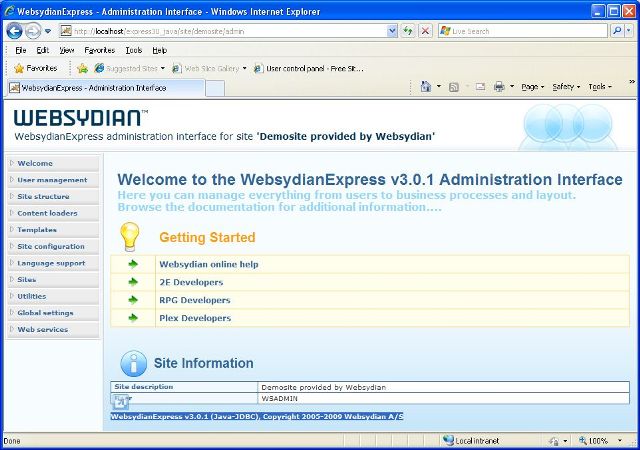
Task: Open Global settings in the sidebar
Action: (53, 313)
